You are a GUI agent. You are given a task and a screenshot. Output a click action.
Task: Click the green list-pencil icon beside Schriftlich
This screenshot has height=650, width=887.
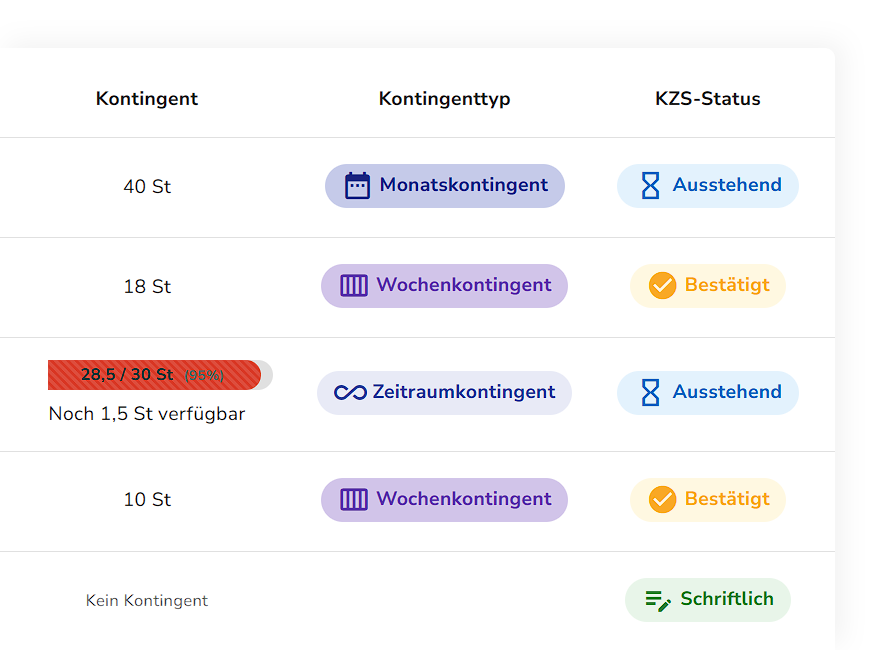[x=658, y=600]
